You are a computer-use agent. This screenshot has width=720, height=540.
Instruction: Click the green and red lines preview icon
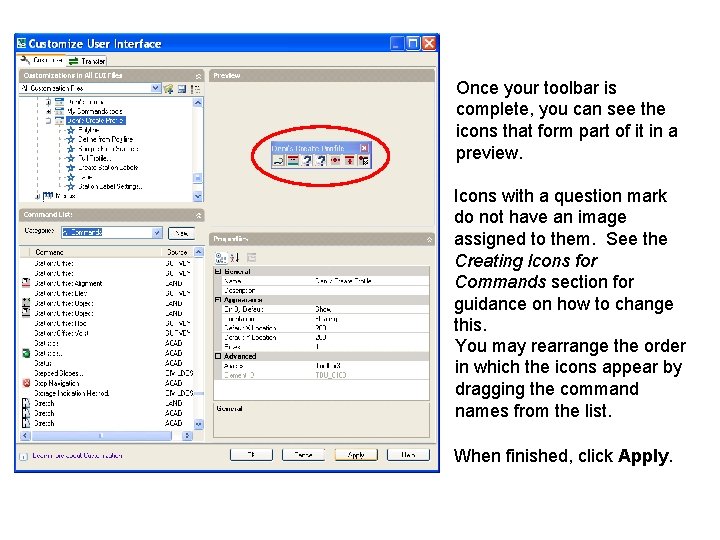(293, 161)
